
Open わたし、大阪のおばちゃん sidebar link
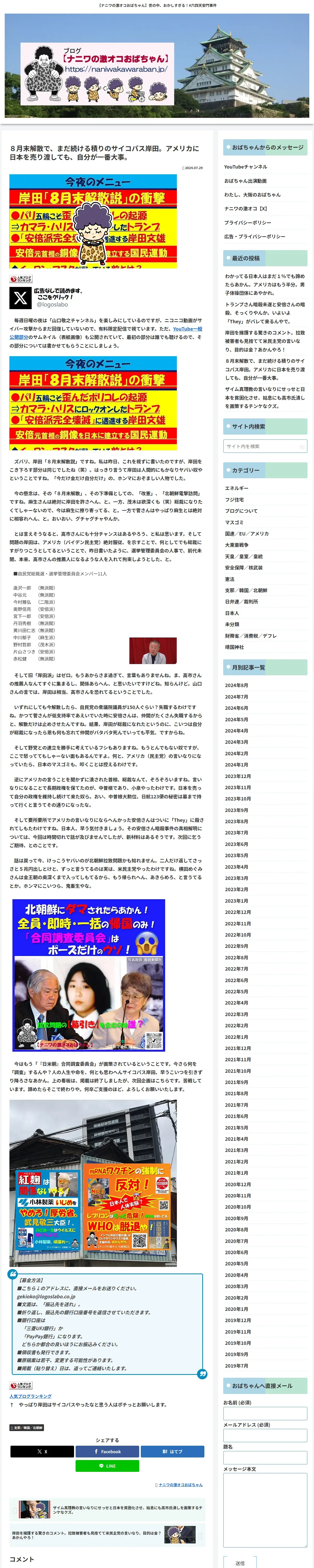(x=253, y=195)
